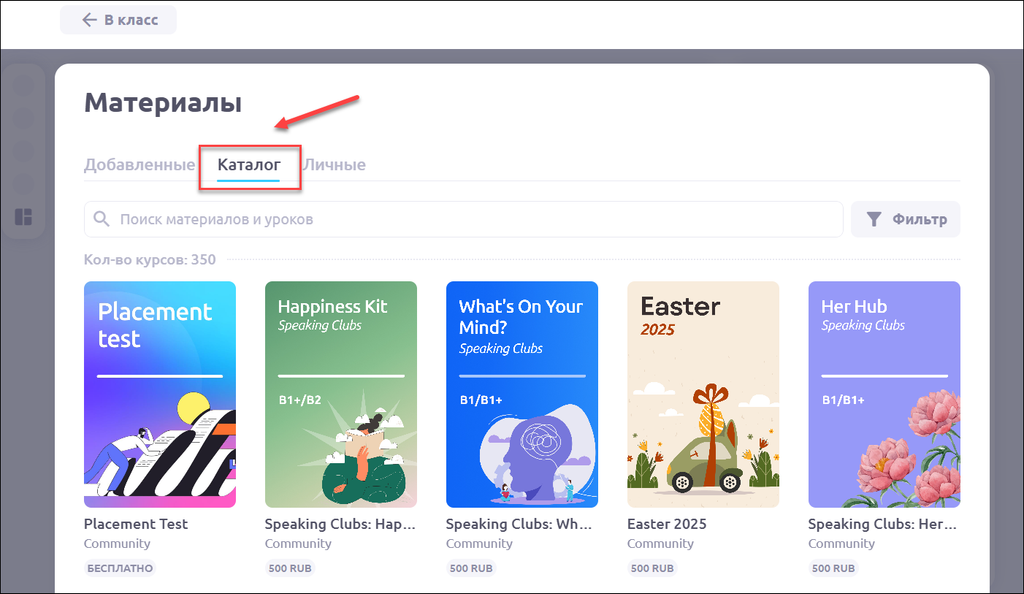The image size is (1024, 594).
Task: Click the funnel filter icon
Action: coord(874,219)
